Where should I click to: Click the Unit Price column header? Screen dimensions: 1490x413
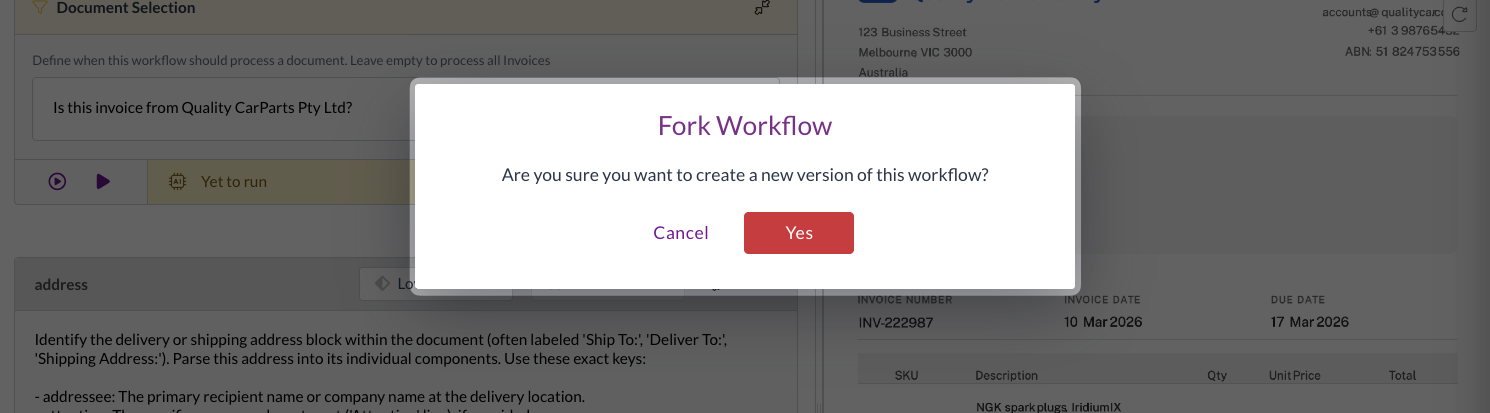click(x=1294, y=376)
